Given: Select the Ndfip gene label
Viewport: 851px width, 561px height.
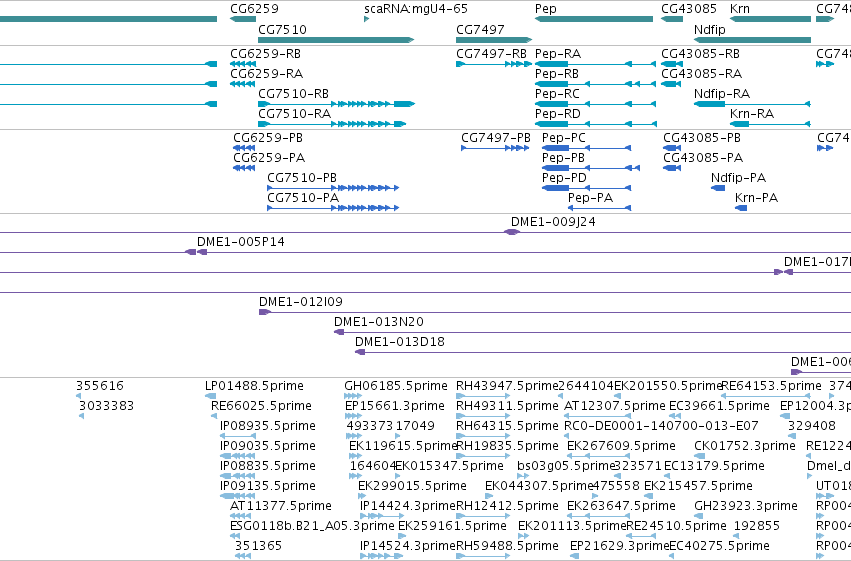Looking at the screenshot, I should pos(709,29).
